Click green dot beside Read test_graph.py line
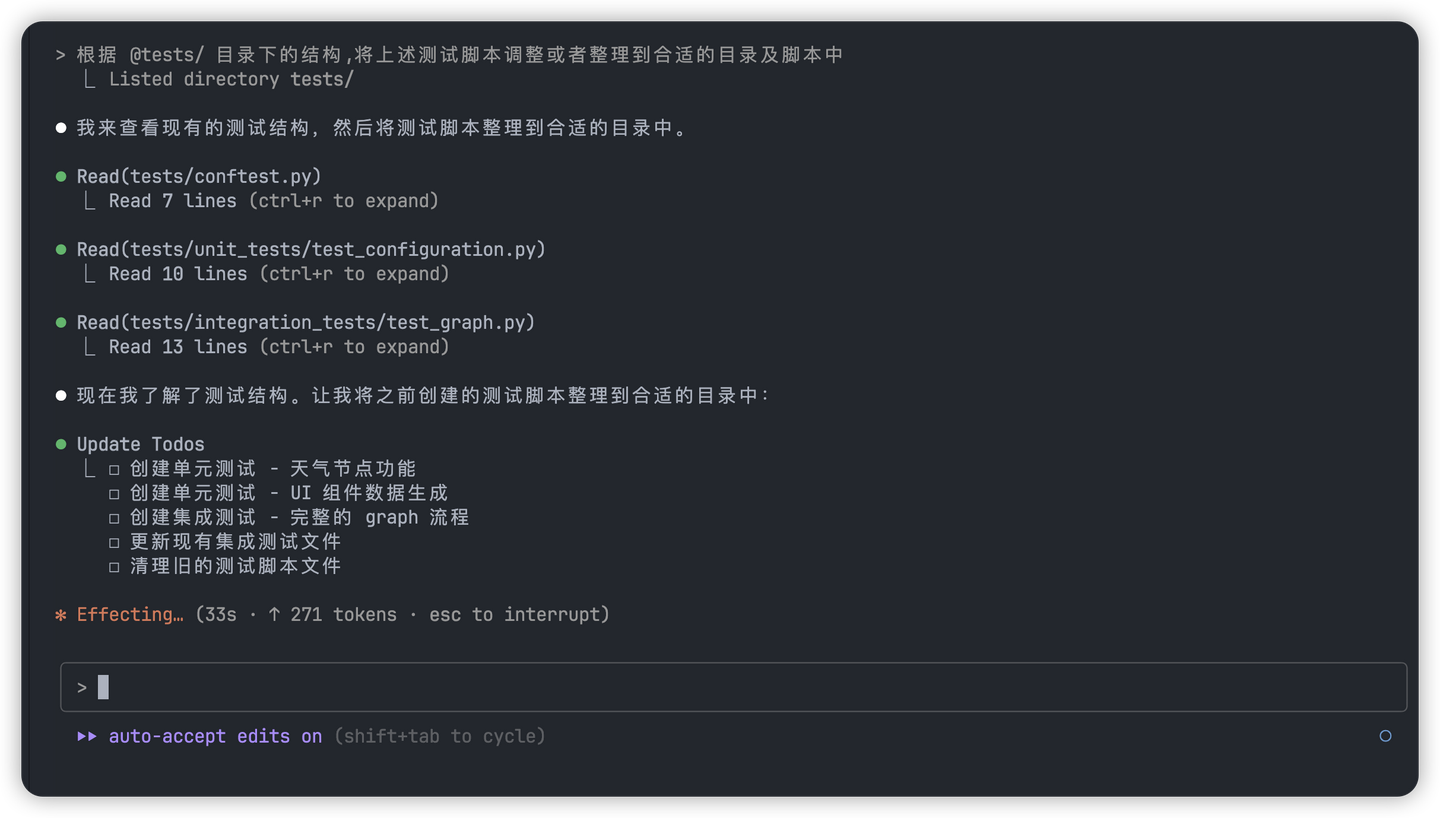 coord(61,323)
